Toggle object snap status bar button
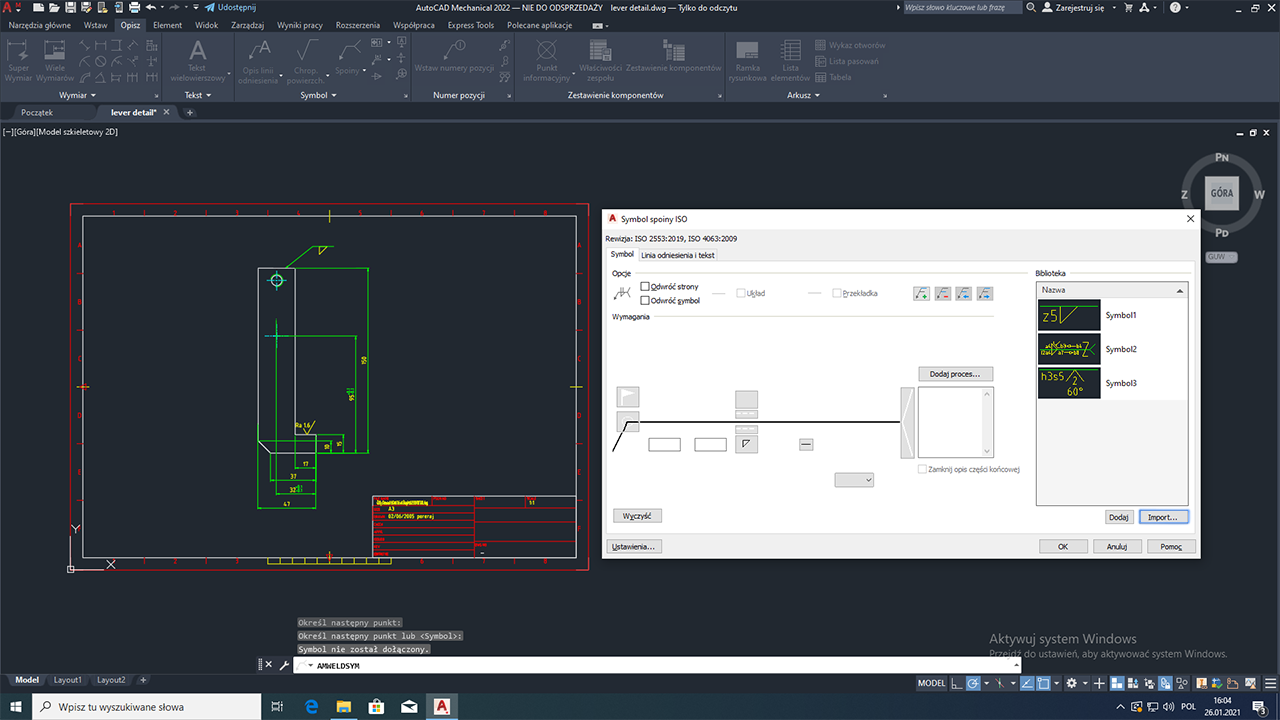Screen dimensions: 1280x720 point(1042,683)
